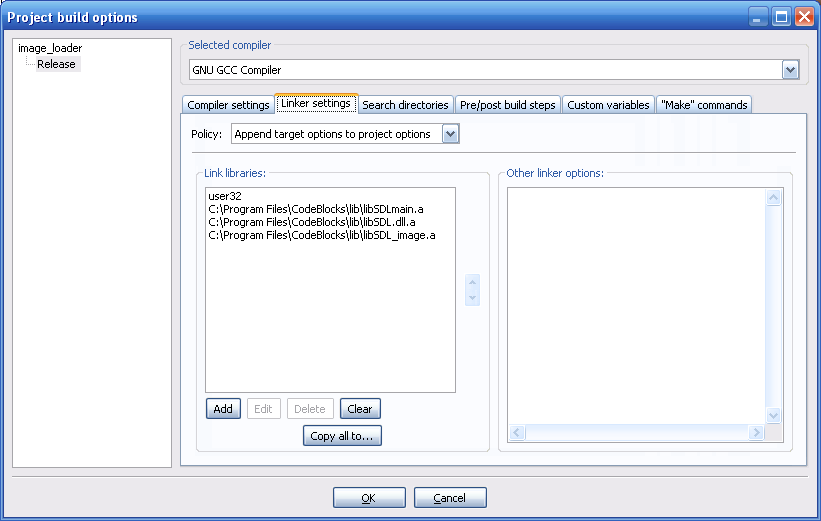Select image_loader project in tree

pyautogui.click(x=50, y=48)
